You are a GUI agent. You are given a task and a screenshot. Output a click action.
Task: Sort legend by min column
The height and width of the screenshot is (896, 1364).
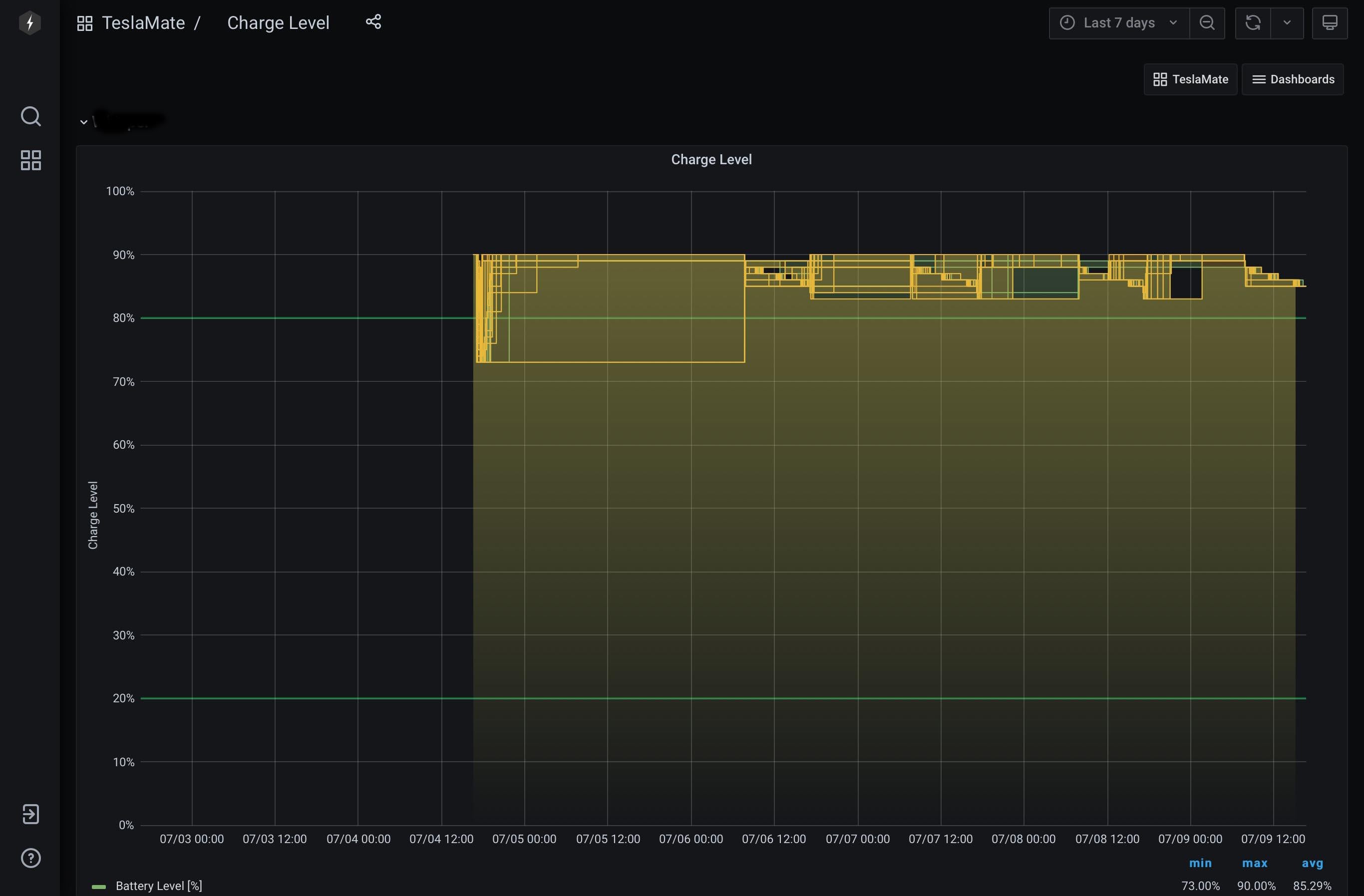pos(1200,863)
